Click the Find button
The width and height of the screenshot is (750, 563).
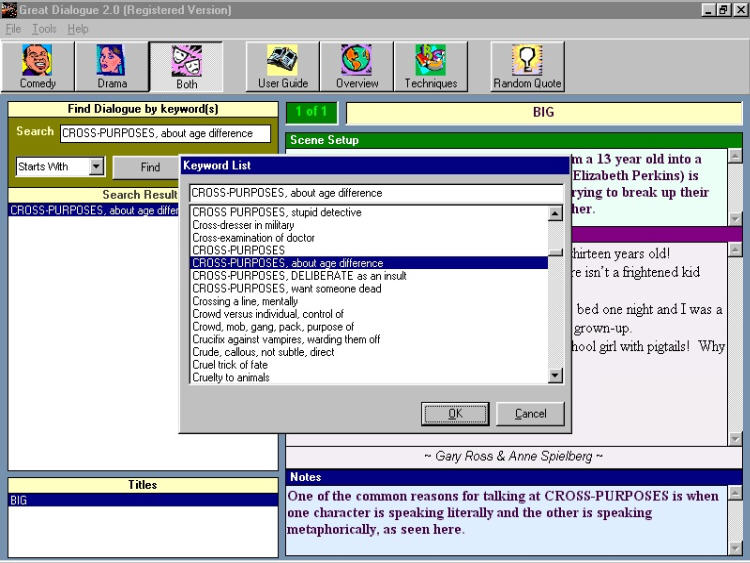pyautogui.click(x=149, y=167)
